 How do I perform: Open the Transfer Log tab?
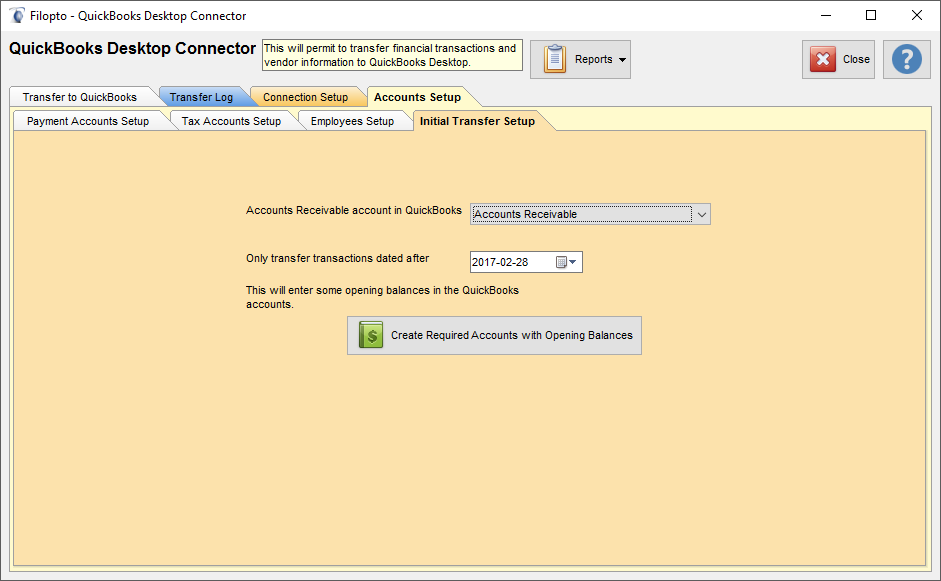coord(201,97)
